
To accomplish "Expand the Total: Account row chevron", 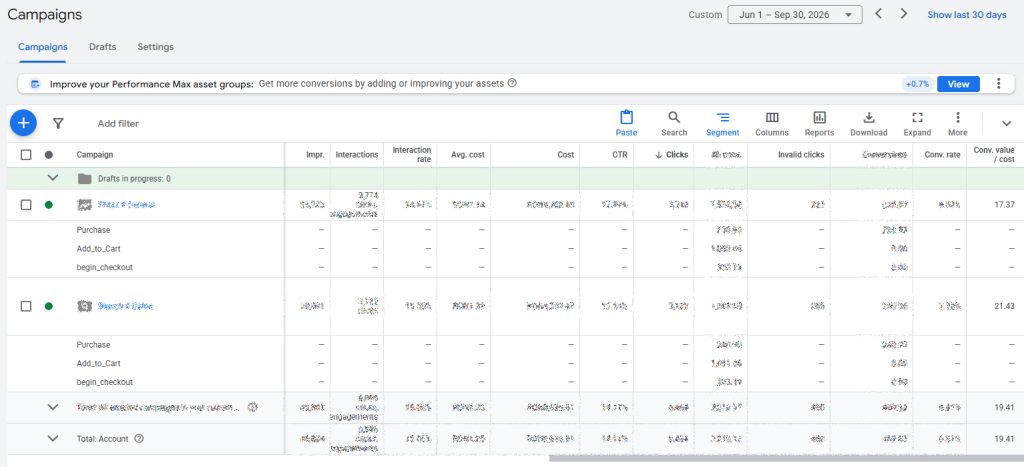I will [x=54, y=438].
